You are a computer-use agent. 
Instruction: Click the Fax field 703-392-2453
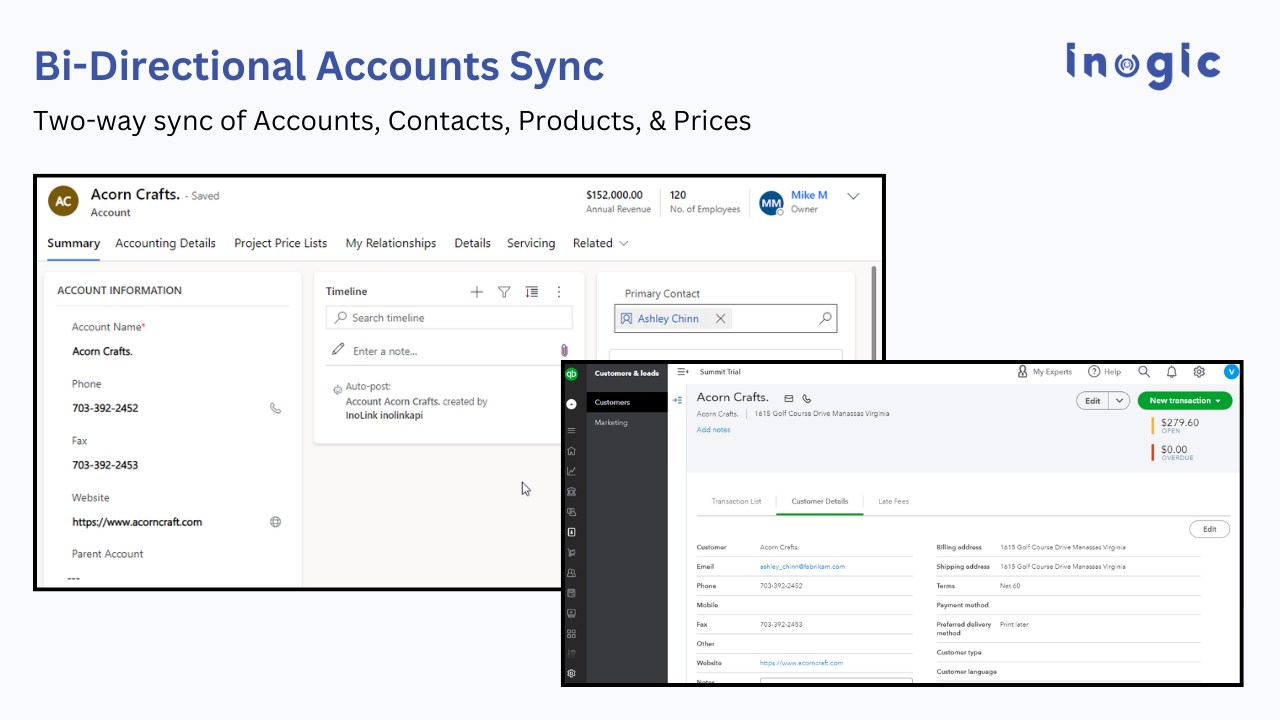[105, 465]
